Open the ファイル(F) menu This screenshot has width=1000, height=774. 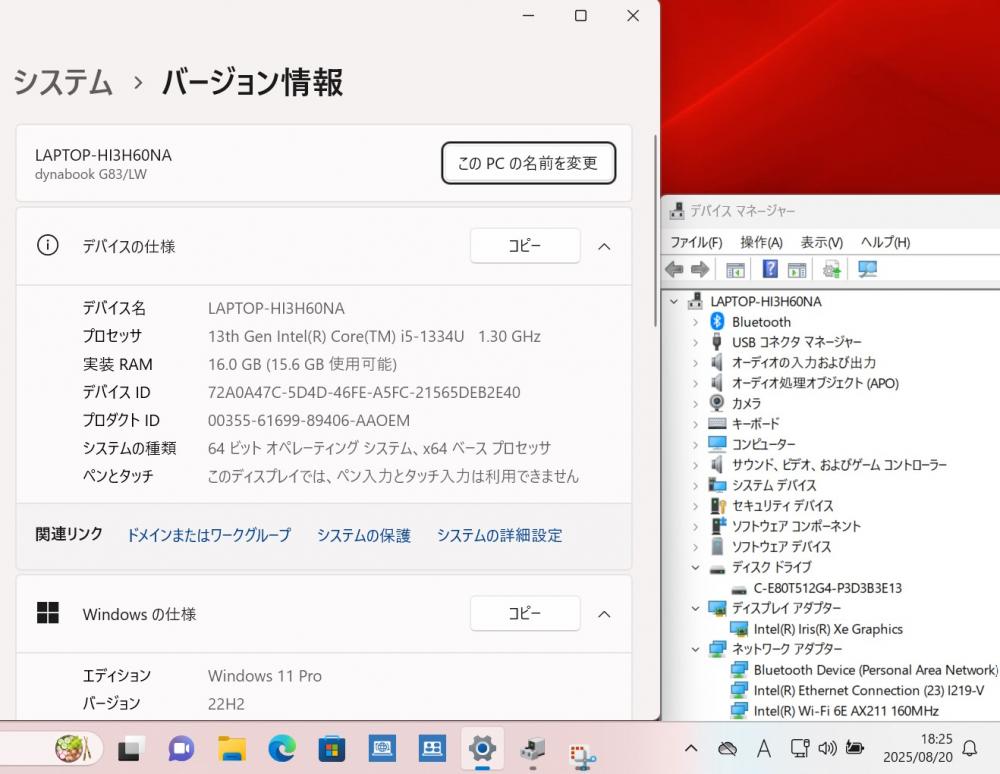click(x=696, y=242)
